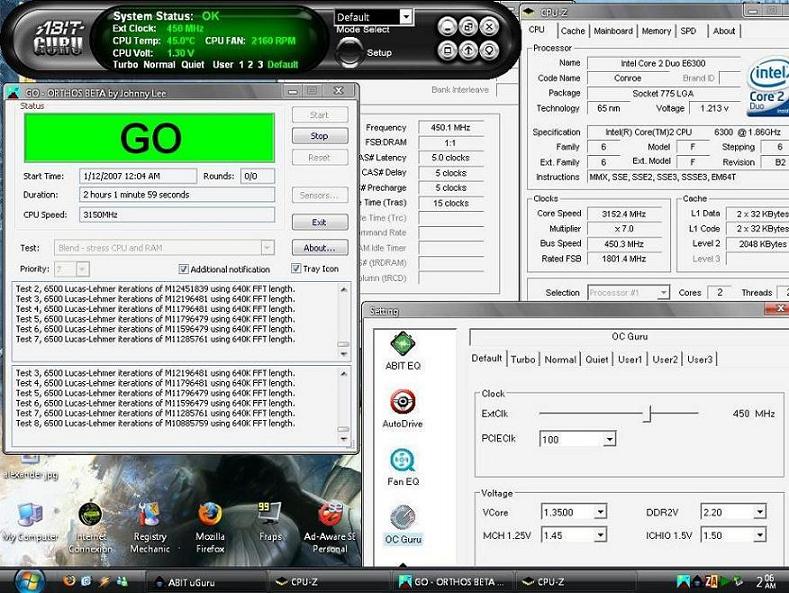This screenshot has width=789, height=593.
Task: Click the green GO status display
Action: click(149, 137)
